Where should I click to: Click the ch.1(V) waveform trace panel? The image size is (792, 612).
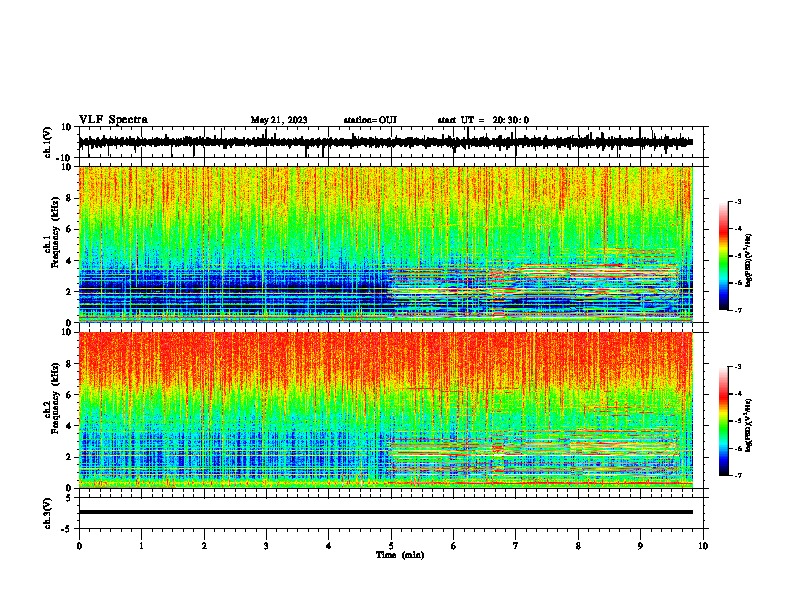(x=391, y=142)
